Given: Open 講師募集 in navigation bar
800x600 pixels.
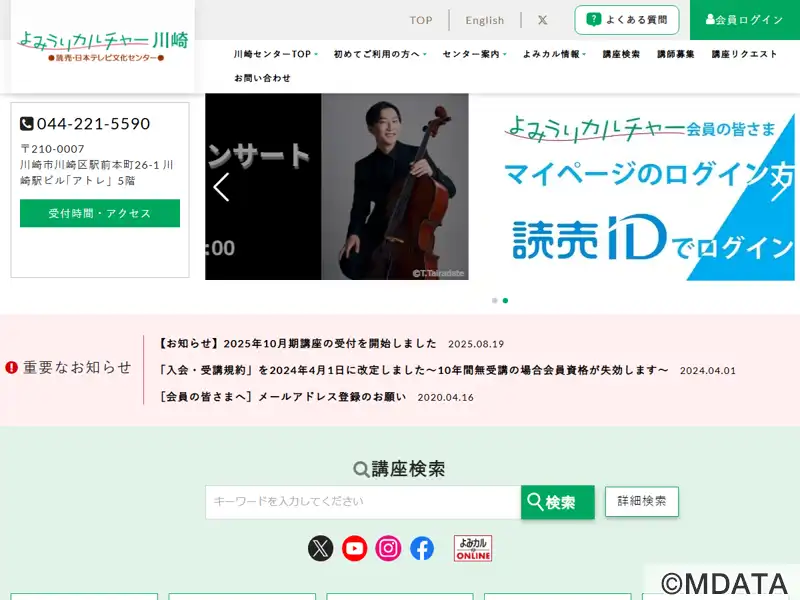Looking at the screenshot, I should point(676,54).
